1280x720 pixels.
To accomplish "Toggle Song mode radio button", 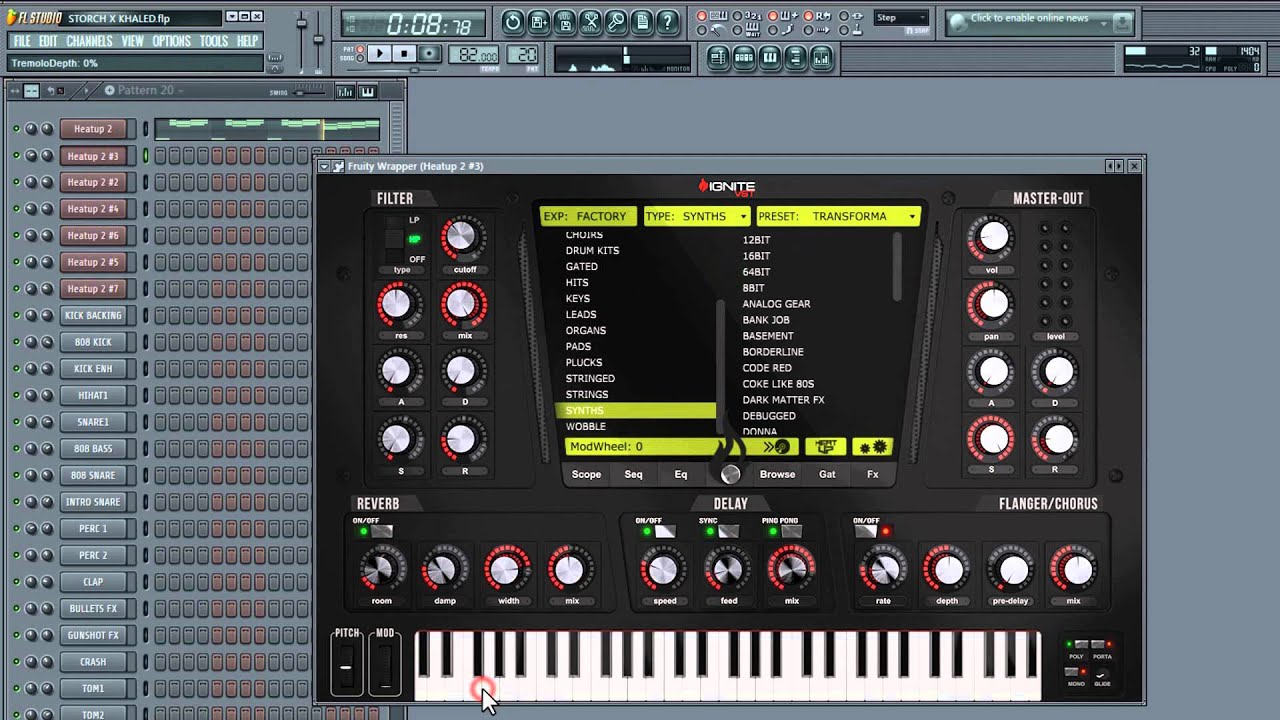I will (360, 58).
